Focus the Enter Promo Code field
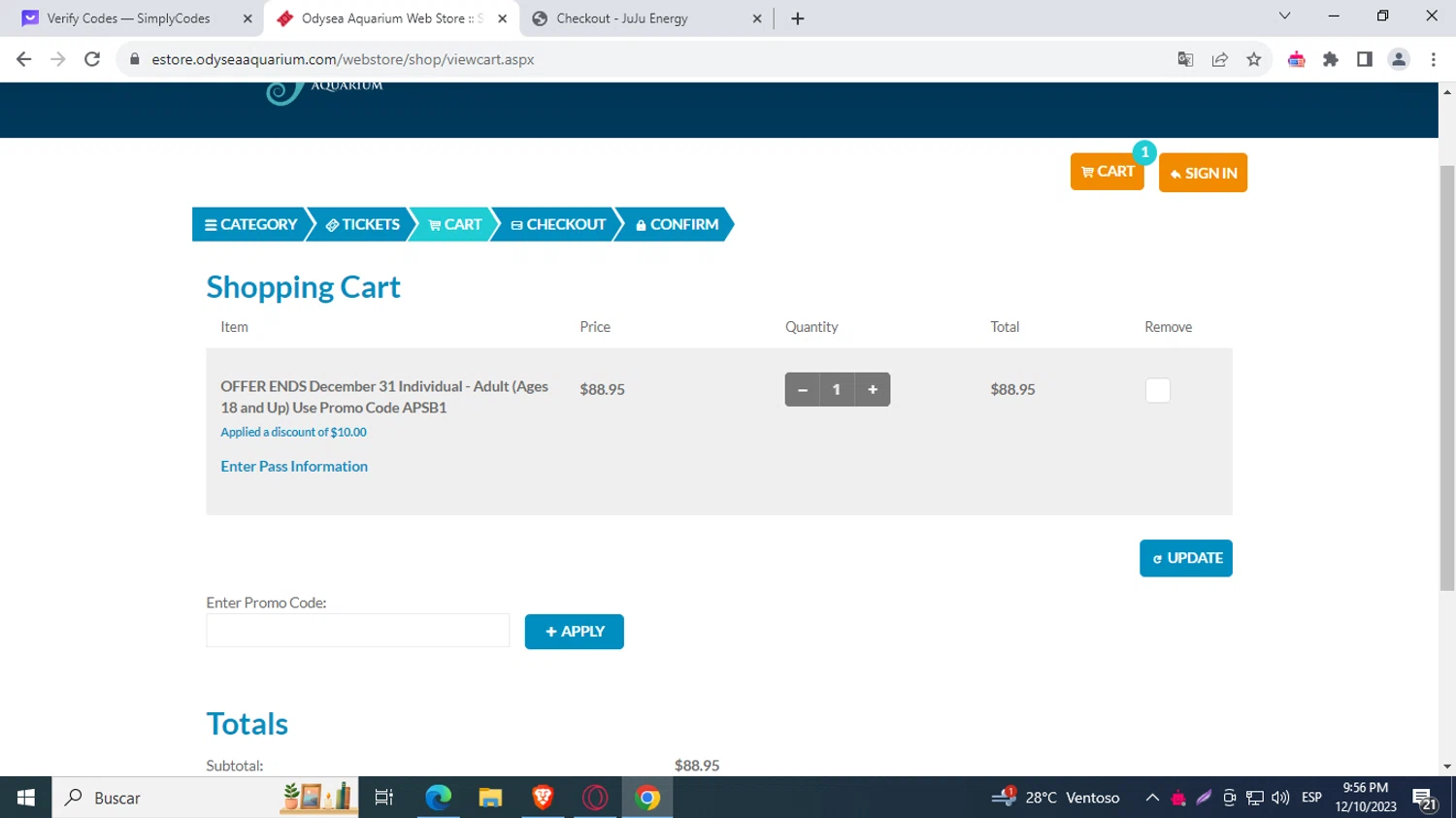The image size is (1456, 818). coord(357,630)
